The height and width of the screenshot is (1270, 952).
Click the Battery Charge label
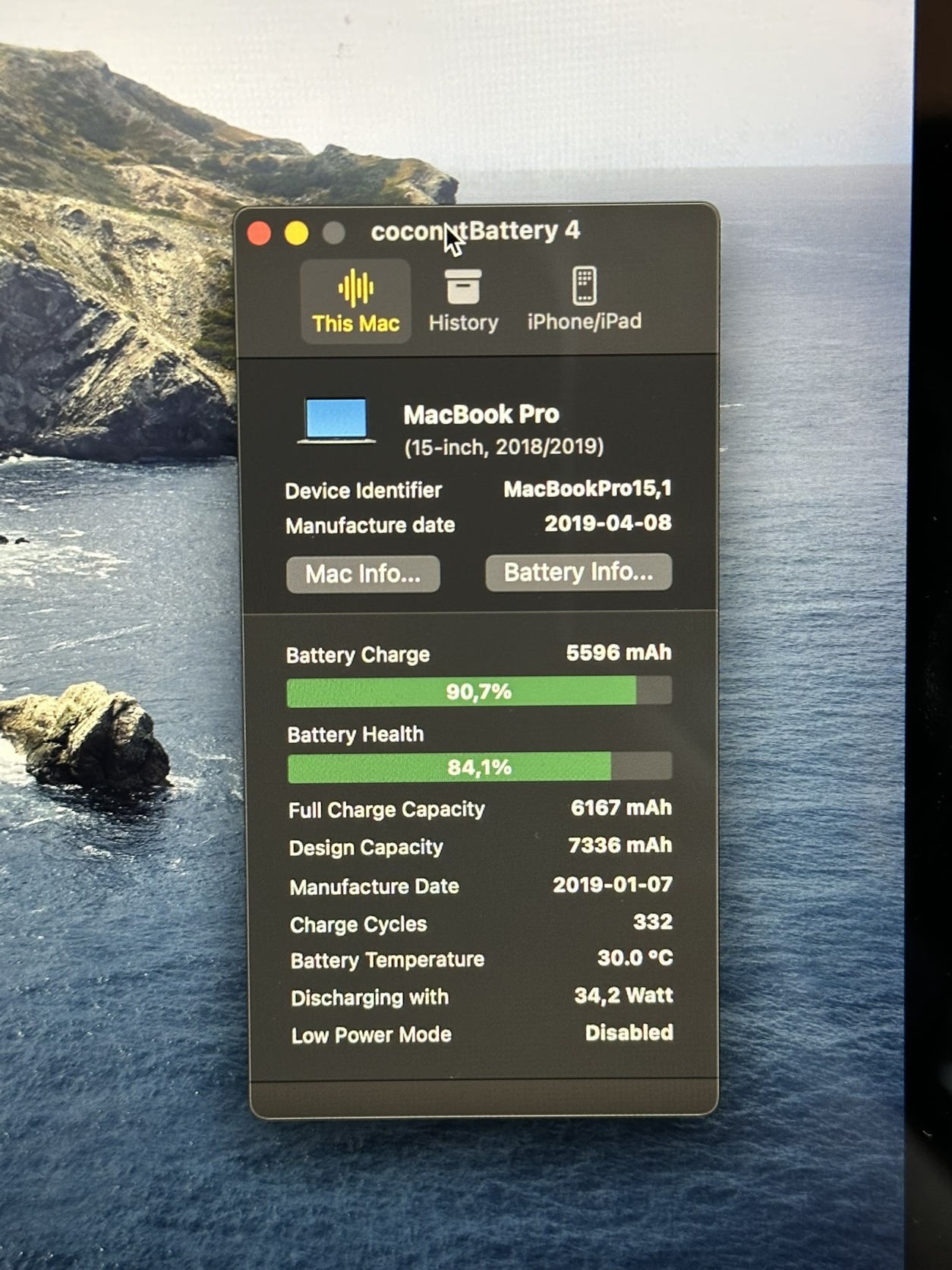[x=358, y=655]
